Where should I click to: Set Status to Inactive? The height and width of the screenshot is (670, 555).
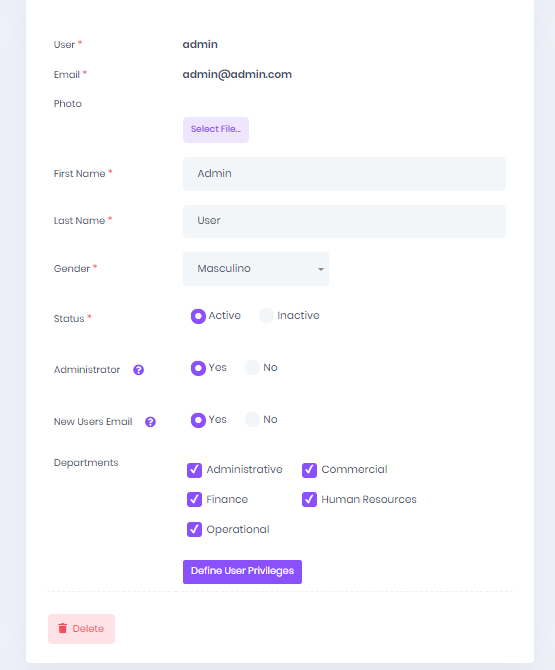pyautogui.click(x=266, y=316)
